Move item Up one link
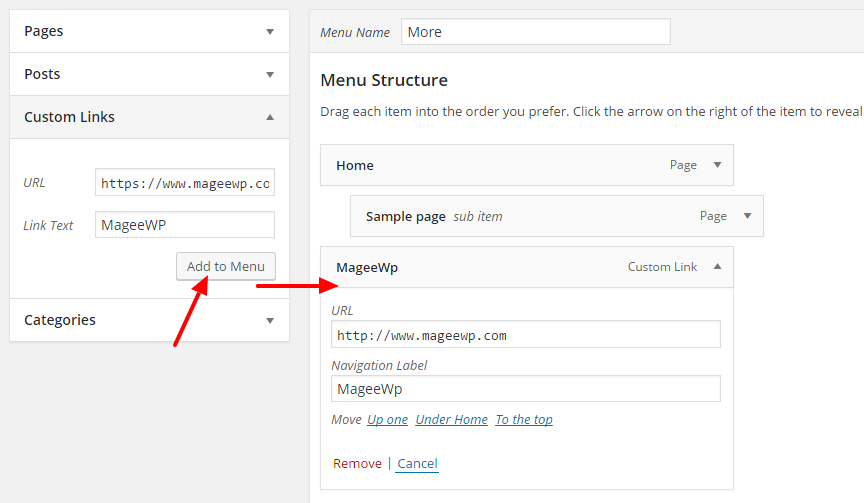This screenshot has height=503, width=864. (387, 420)
